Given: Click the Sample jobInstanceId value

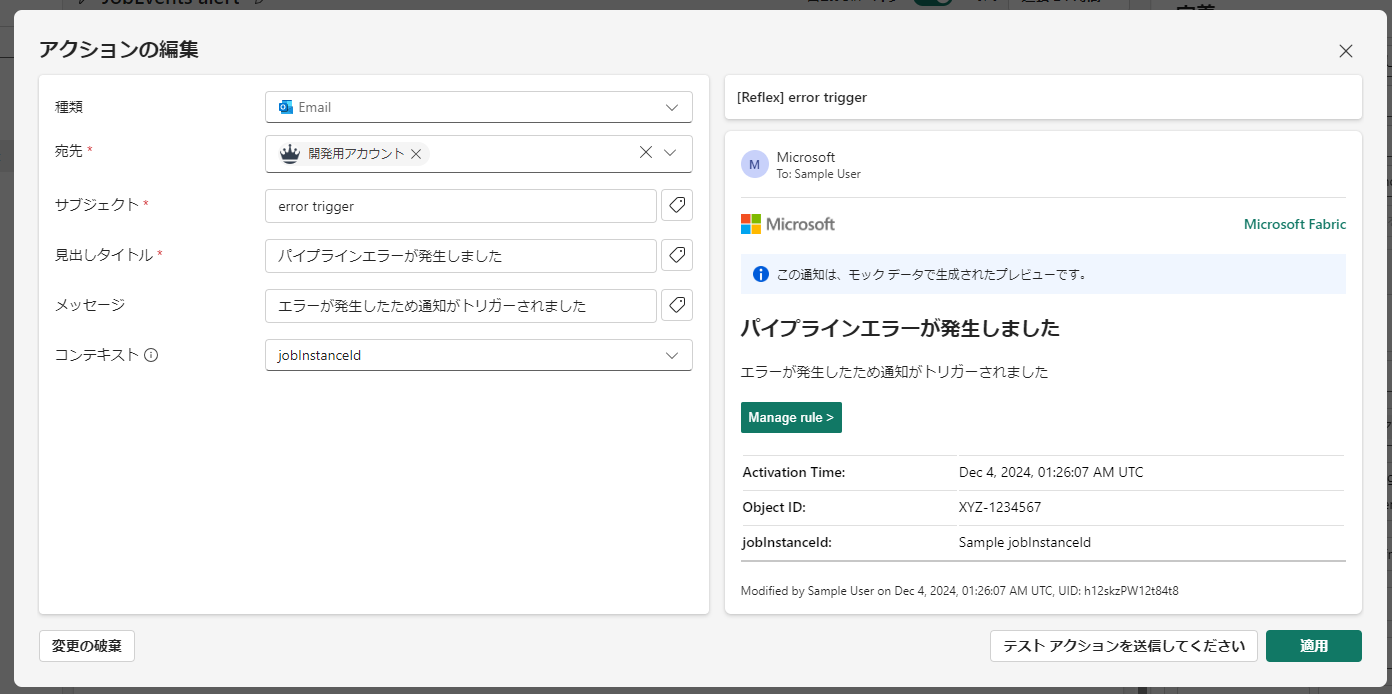Looking at the screenshot, I should [x=1025, y=542].
